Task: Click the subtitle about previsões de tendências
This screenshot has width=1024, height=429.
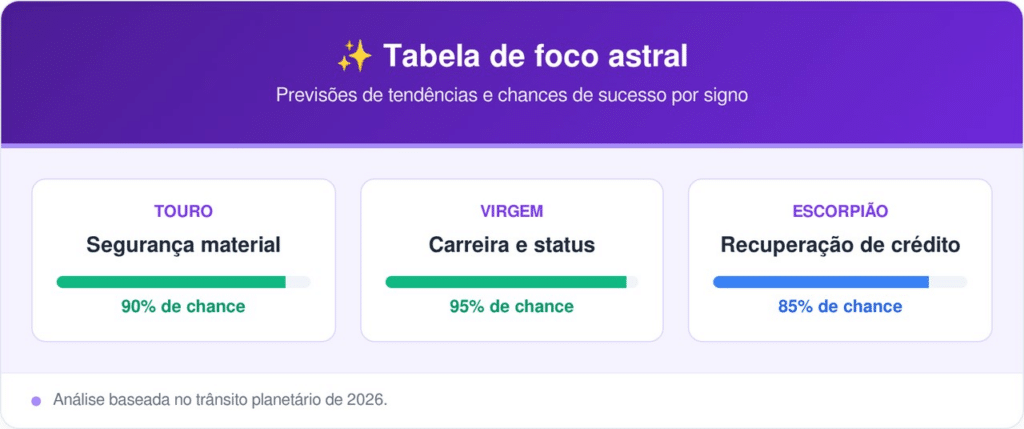Action: click(512, 96)
